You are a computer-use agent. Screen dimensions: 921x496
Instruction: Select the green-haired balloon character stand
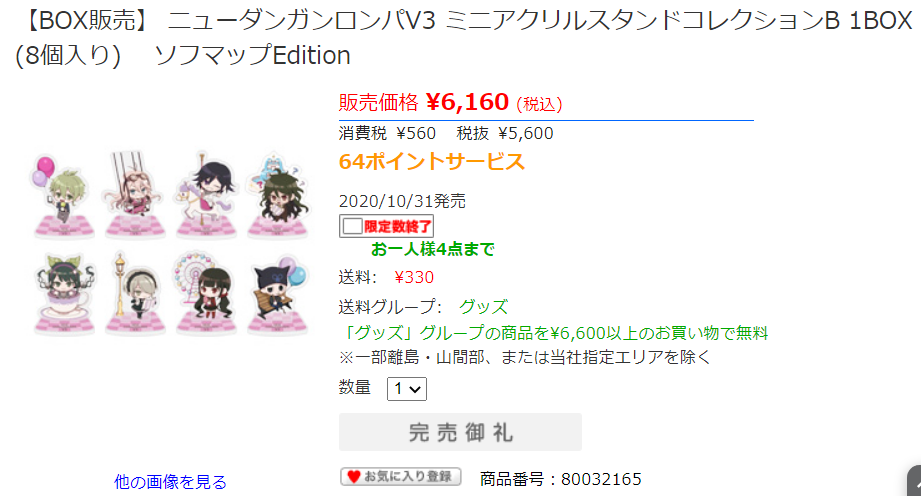pyautogui.click(x=63, y=196)
